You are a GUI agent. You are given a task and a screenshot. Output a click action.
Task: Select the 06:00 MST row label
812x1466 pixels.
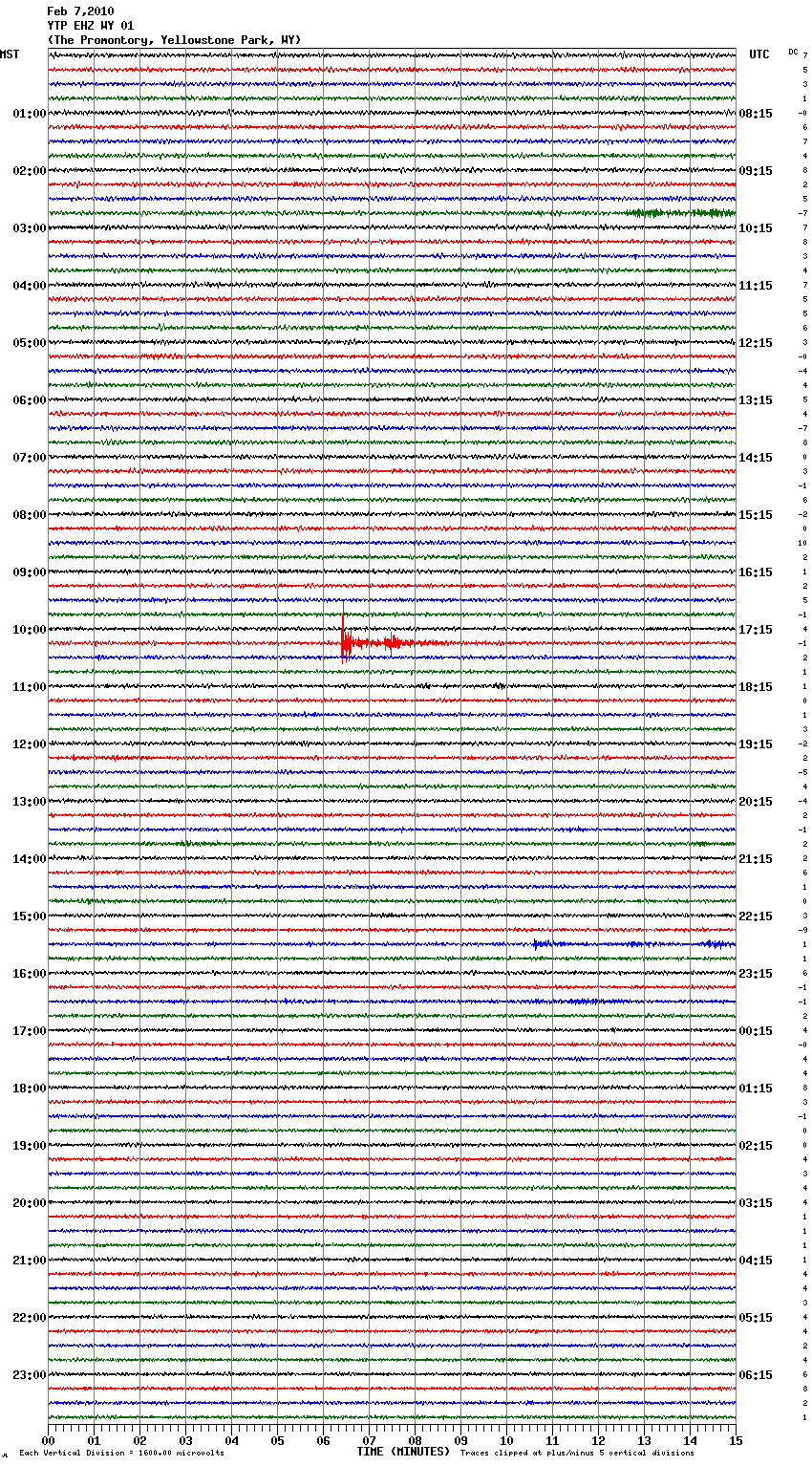[30, 400]
